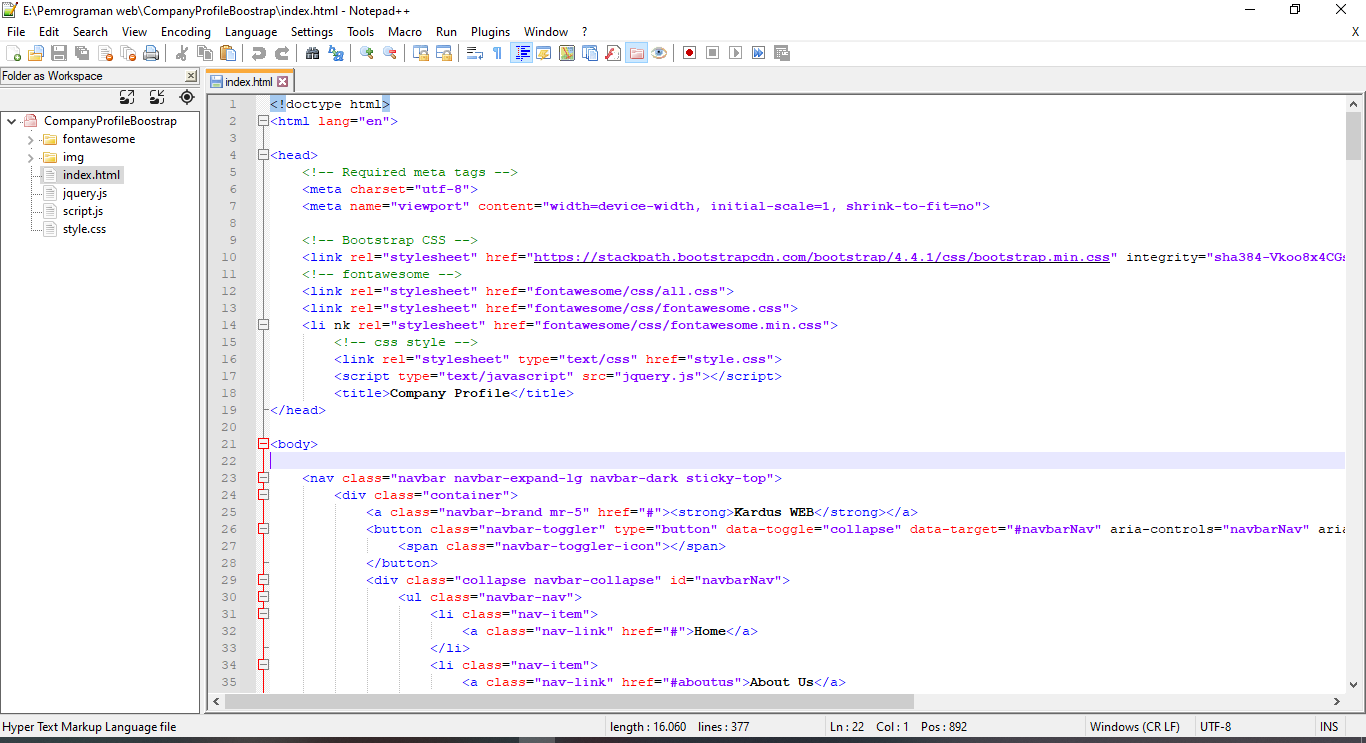Toggle Show All Characters display
Viewport: 1366px width, 743px height.
(495, 52)
